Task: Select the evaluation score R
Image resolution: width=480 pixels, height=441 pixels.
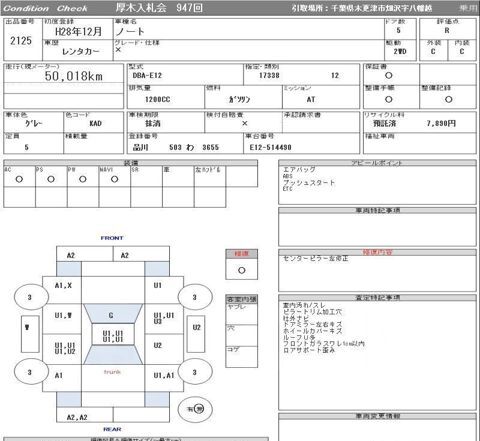Action: 447,31
